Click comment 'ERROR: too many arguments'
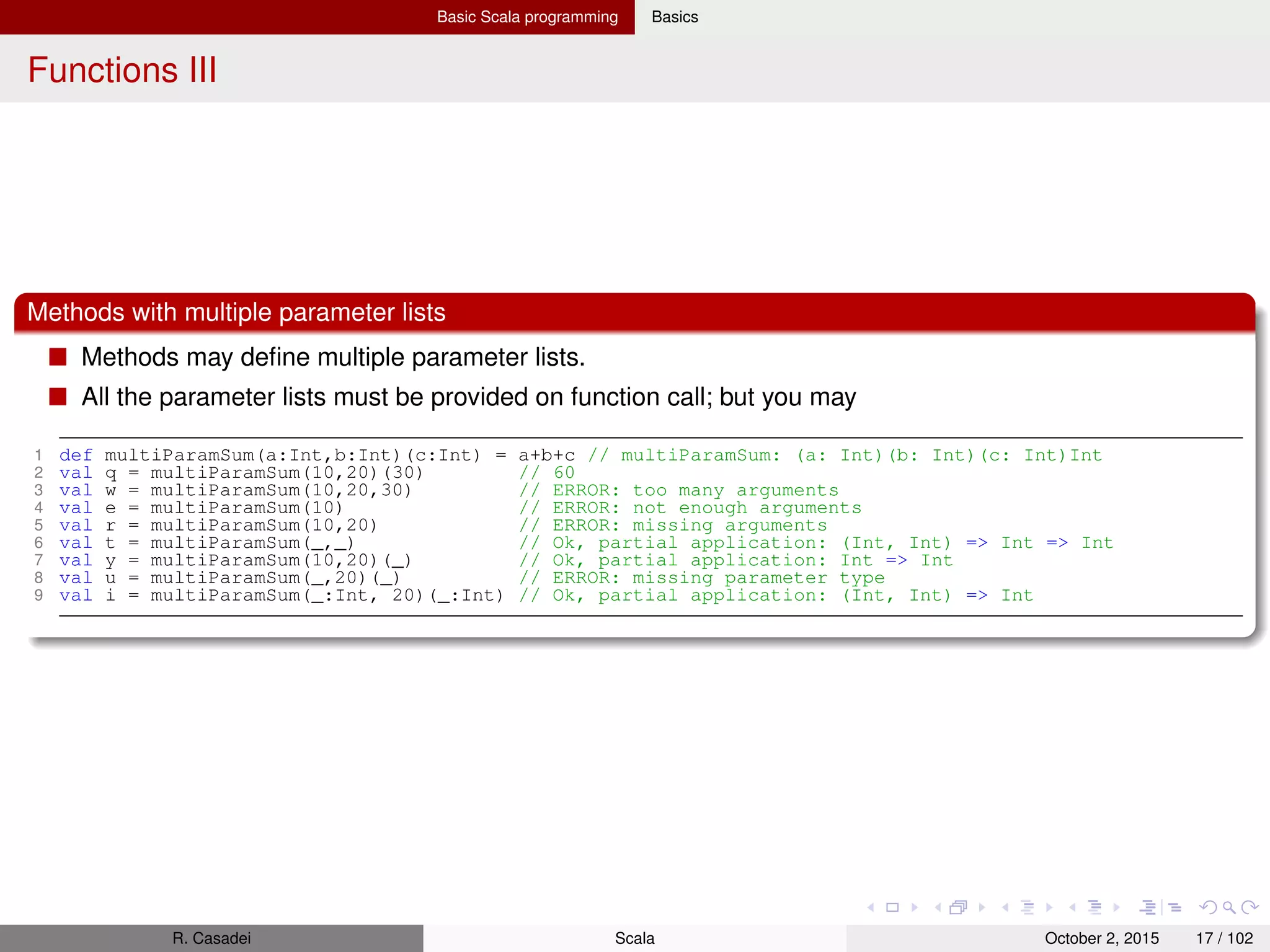Screen dimensions: 1270x952 point(695,490)
